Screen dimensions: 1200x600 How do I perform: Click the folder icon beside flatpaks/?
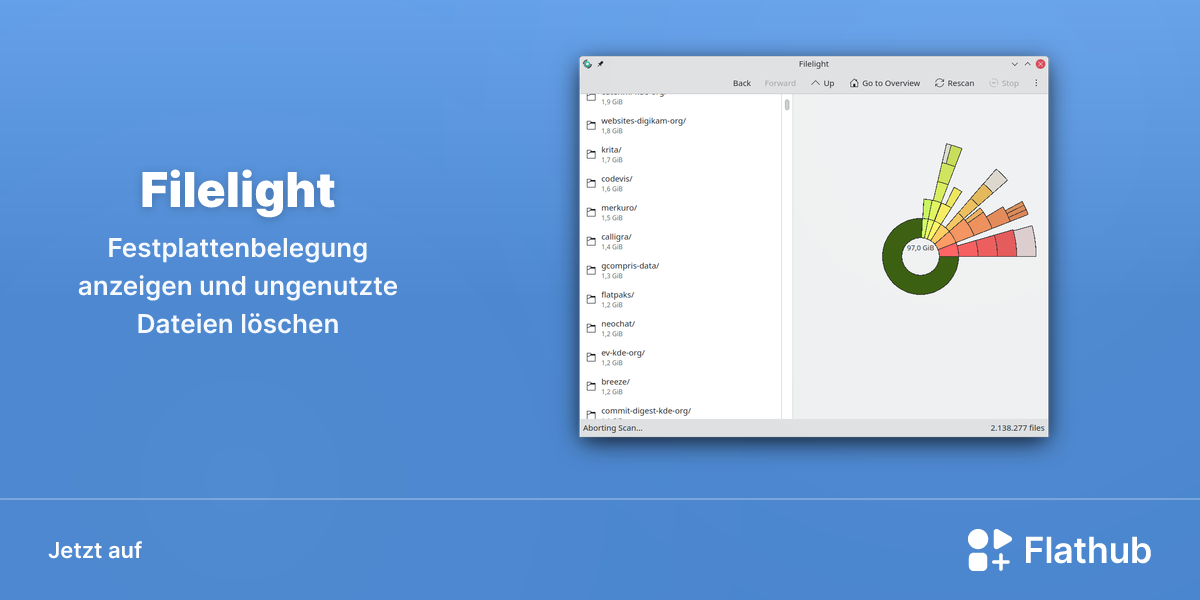pos(591,299)
